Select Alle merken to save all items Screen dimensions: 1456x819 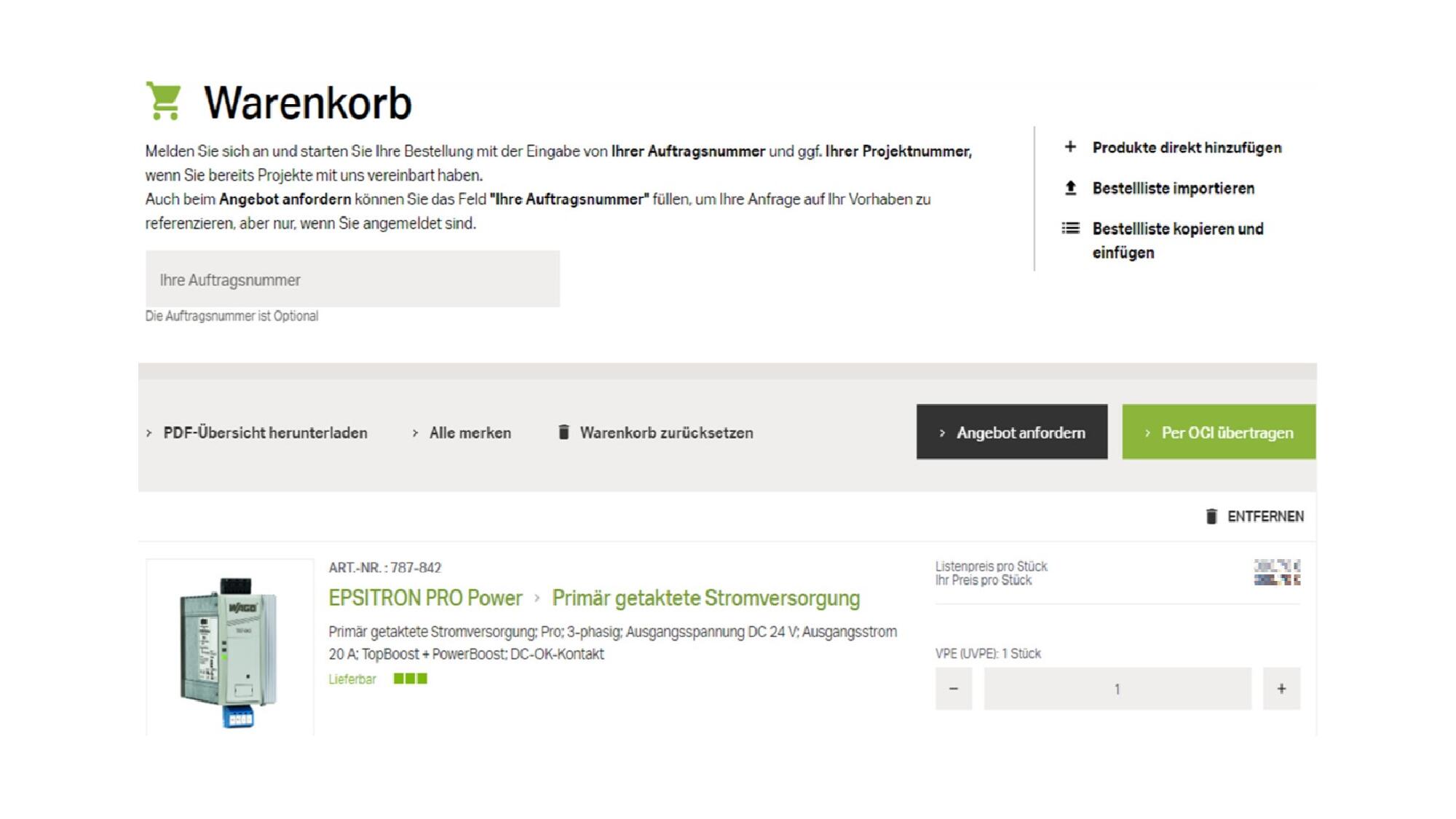point(470,433)
